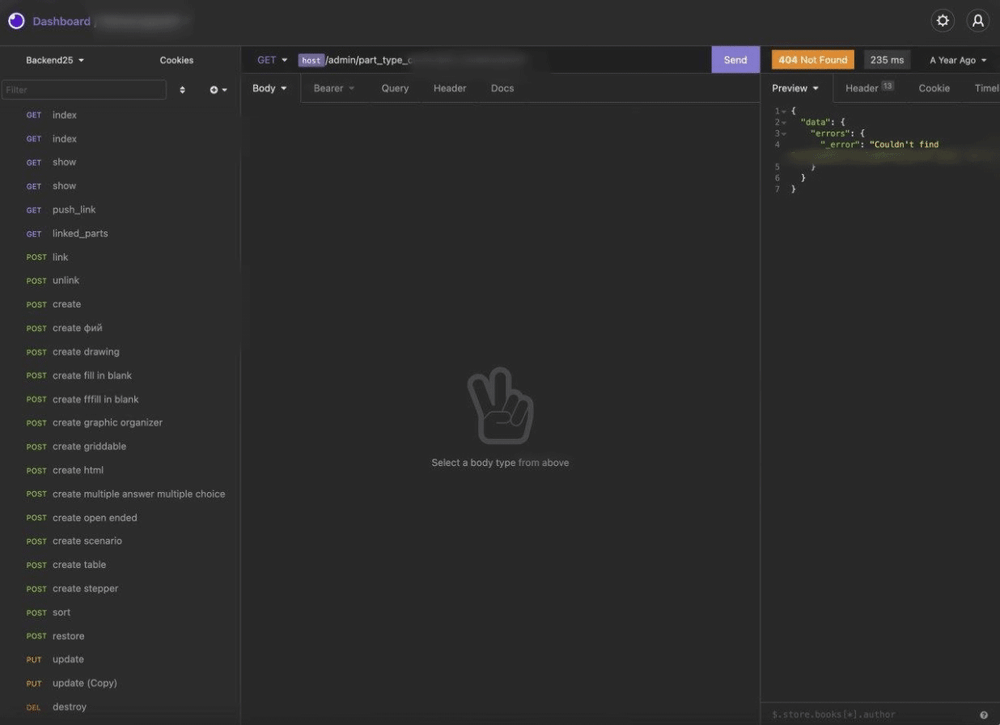The height and width of the screenshot is (725, 1000).
Task: Open settings via the gear icon
Action: click(942, 21)
